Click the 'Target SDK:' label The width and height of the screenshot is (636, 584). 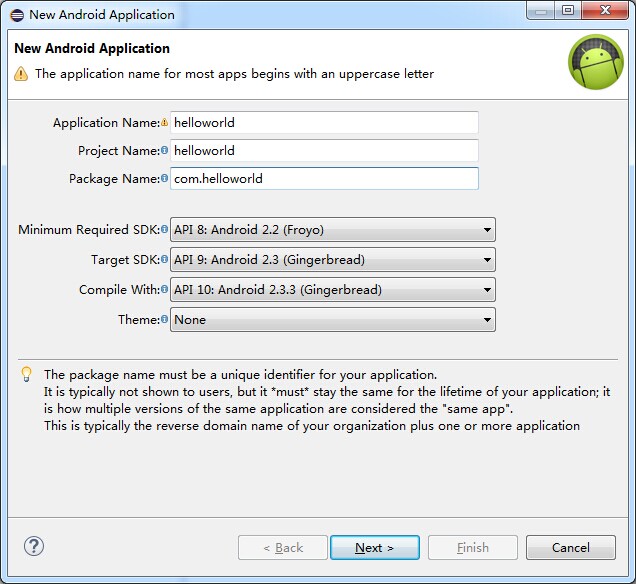[x=125, y=260]
